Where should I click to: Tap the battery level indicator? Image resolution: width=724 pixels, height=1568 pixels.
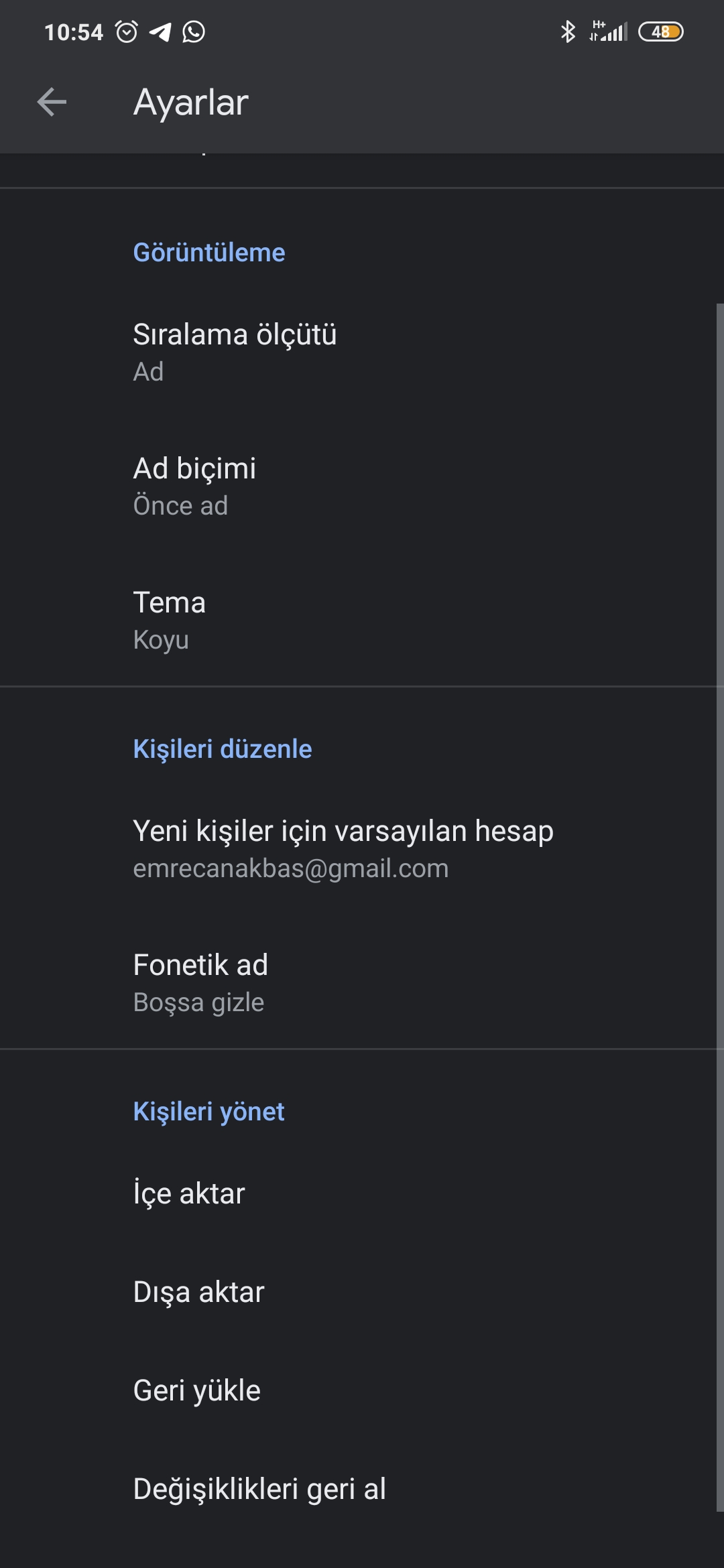[x=660, y=31]
